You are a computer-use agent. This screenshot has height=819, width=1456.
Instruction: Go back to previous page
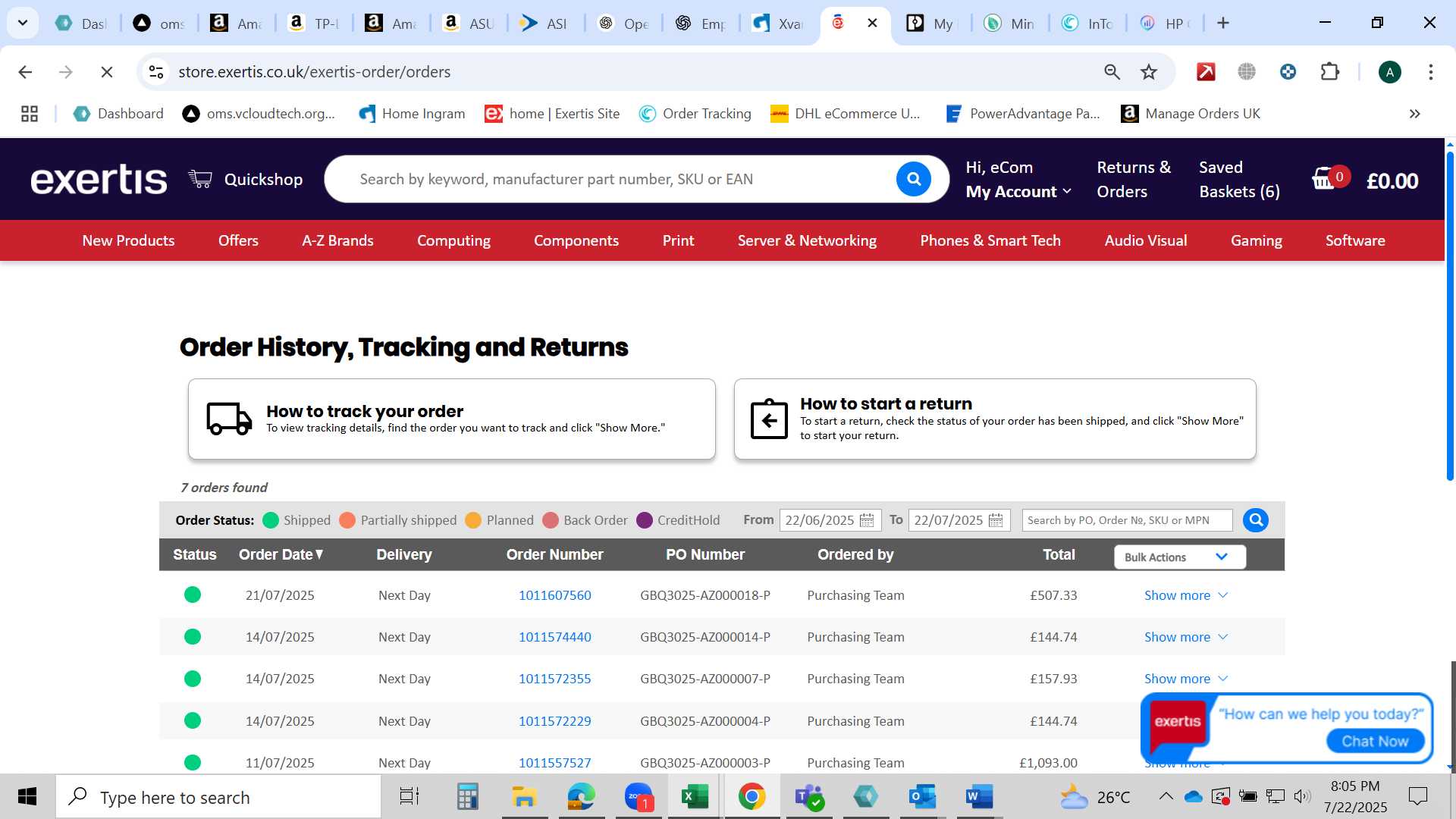click(25, 72)
